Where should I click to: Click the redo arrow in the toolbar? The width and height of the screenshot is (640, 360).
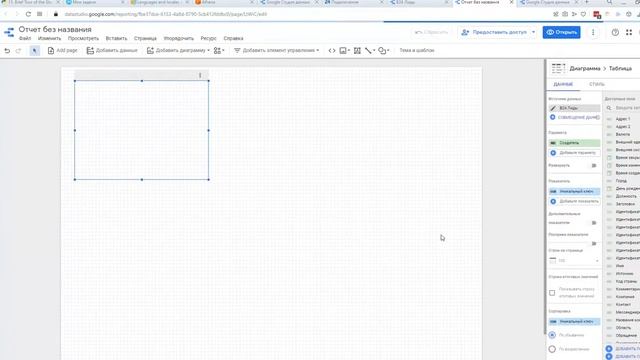pyautogui.click(x=18, y=51)
